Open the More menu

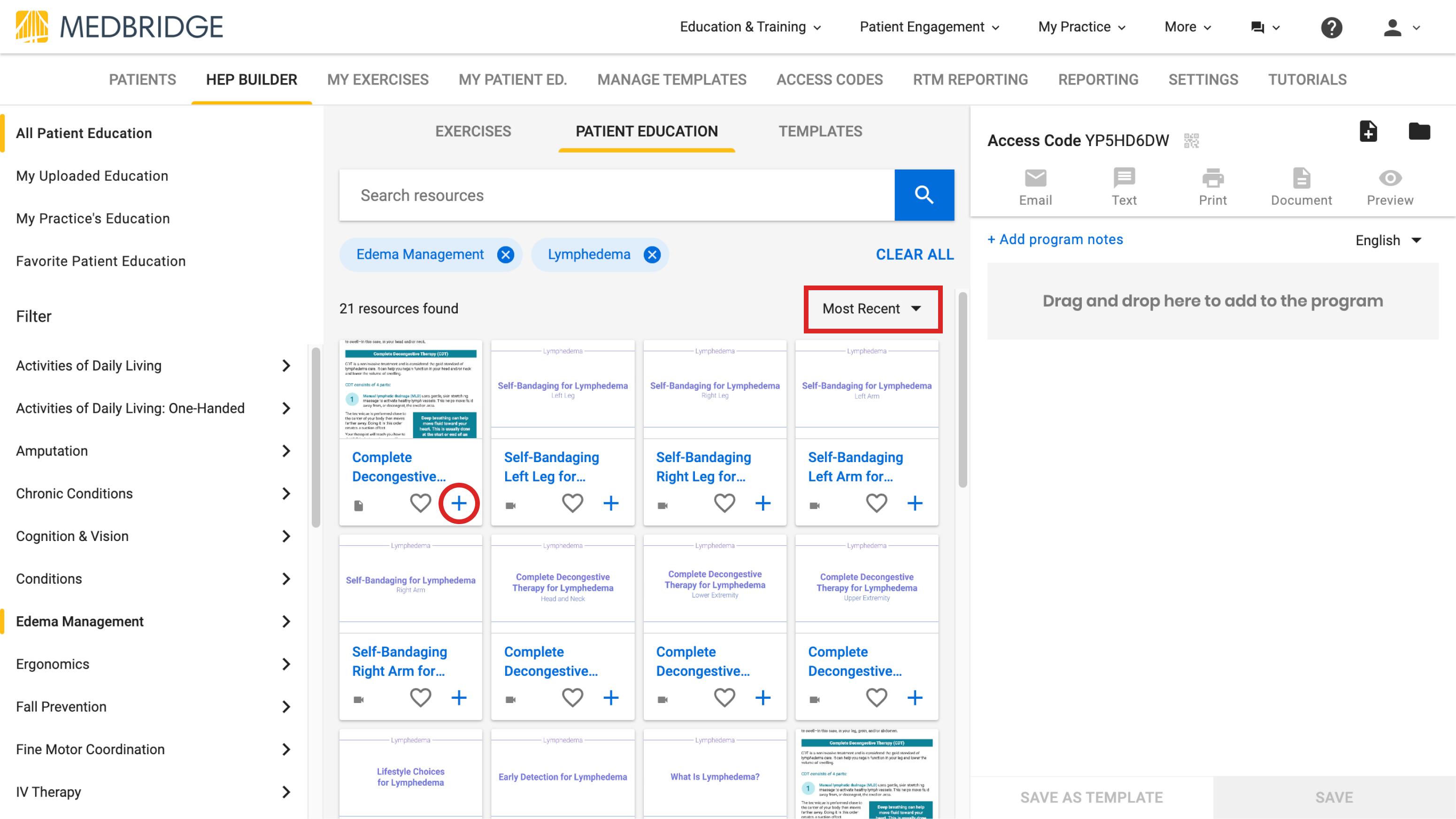point(1187,27)
